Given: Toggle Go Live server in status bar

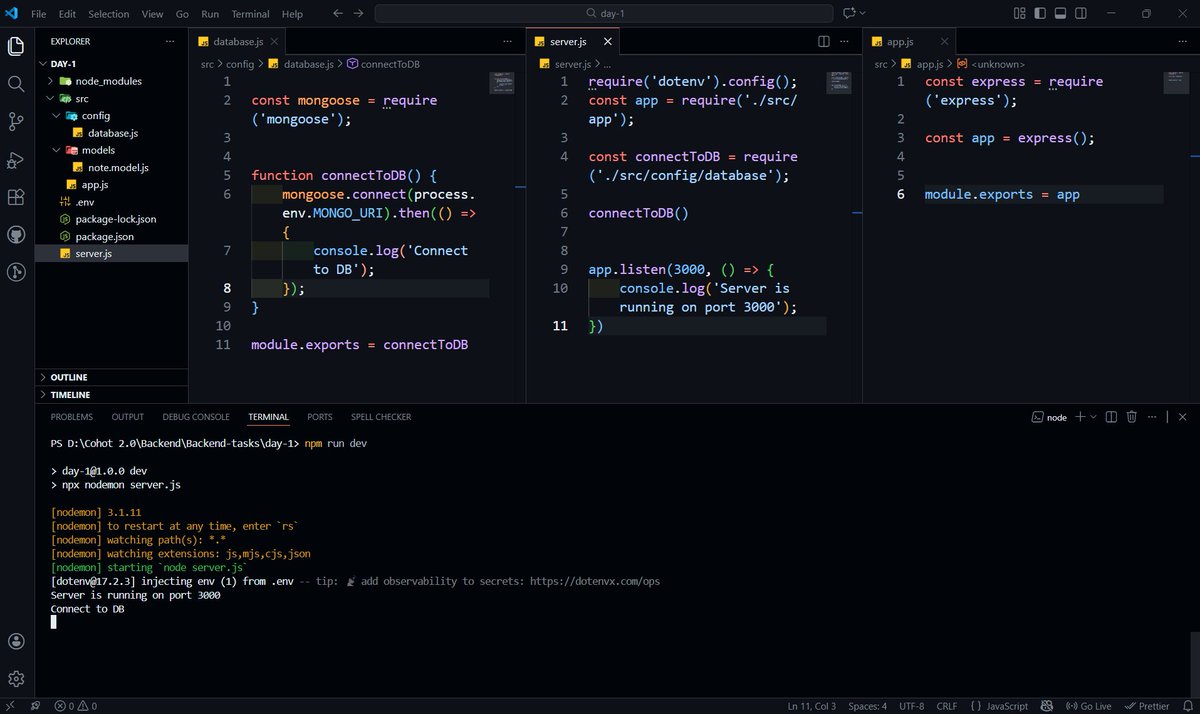Looking at the screenshot, I should pyautogui.click(x=1089, y=706).
